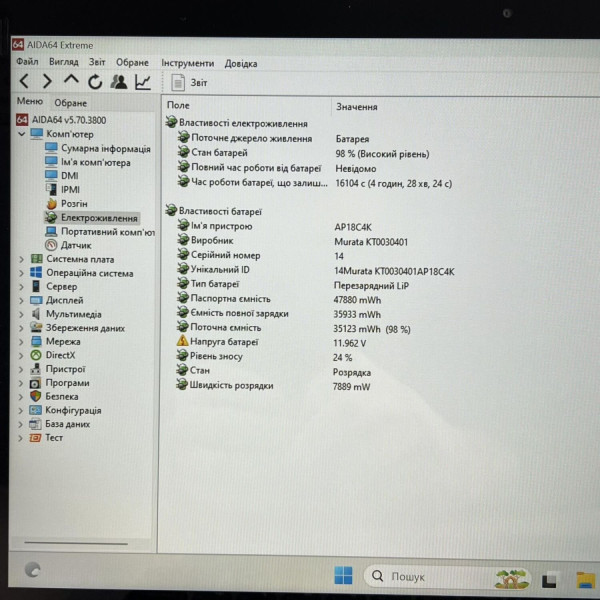Select Властивості батареї group row
Image resolution: width=600 pixels, height=600 pixels.
click(x=214, y=211)
